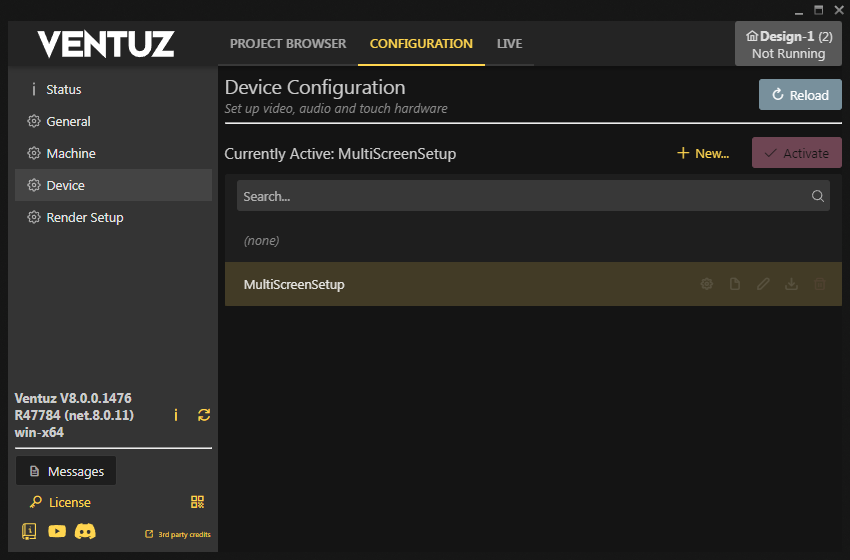This screenshot has height=560, width=850.
Task: Click duplicate page icon on MultiScreenSetup row
Action: 735,284
